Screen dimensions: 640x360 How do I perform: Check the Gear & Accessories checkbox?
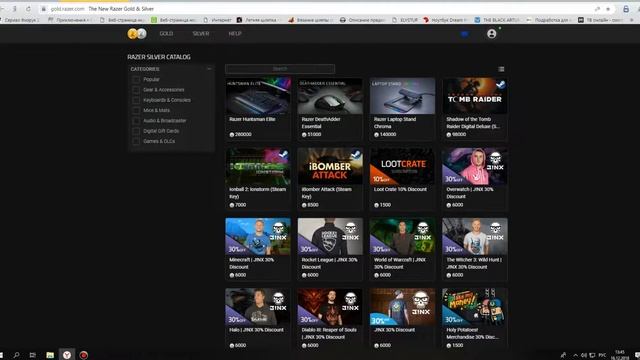point(136,90)
